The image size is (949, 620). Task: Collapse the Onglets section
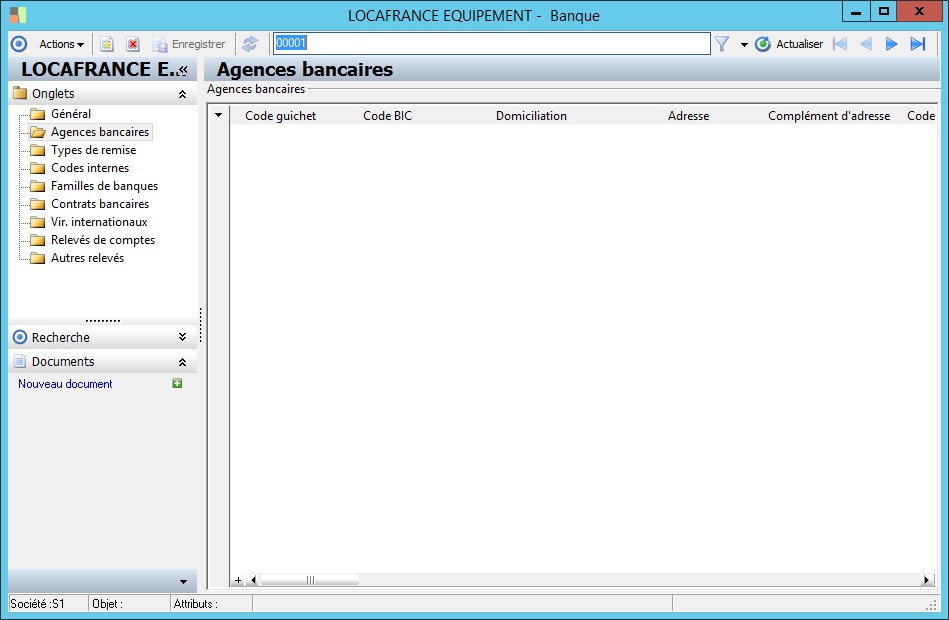pos(182,94)
